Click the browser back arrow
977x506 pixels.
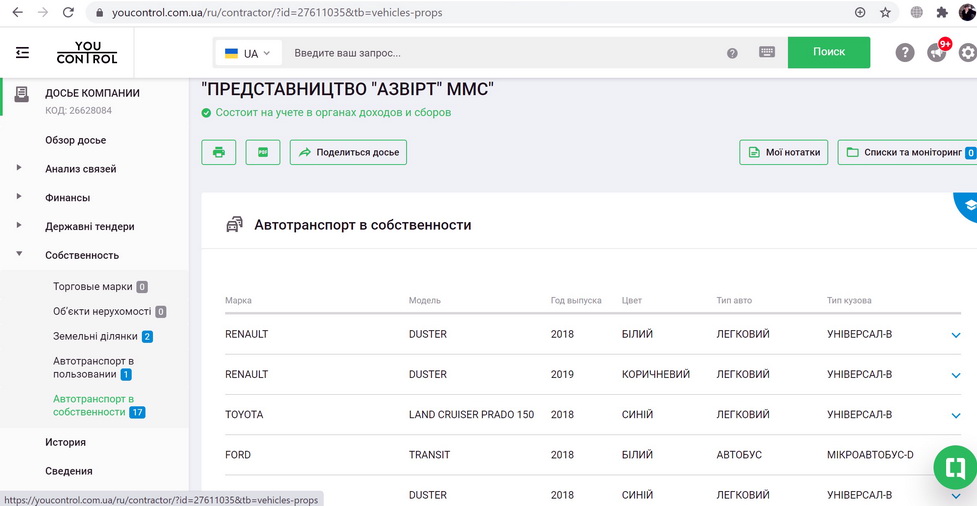coord(17,12)
